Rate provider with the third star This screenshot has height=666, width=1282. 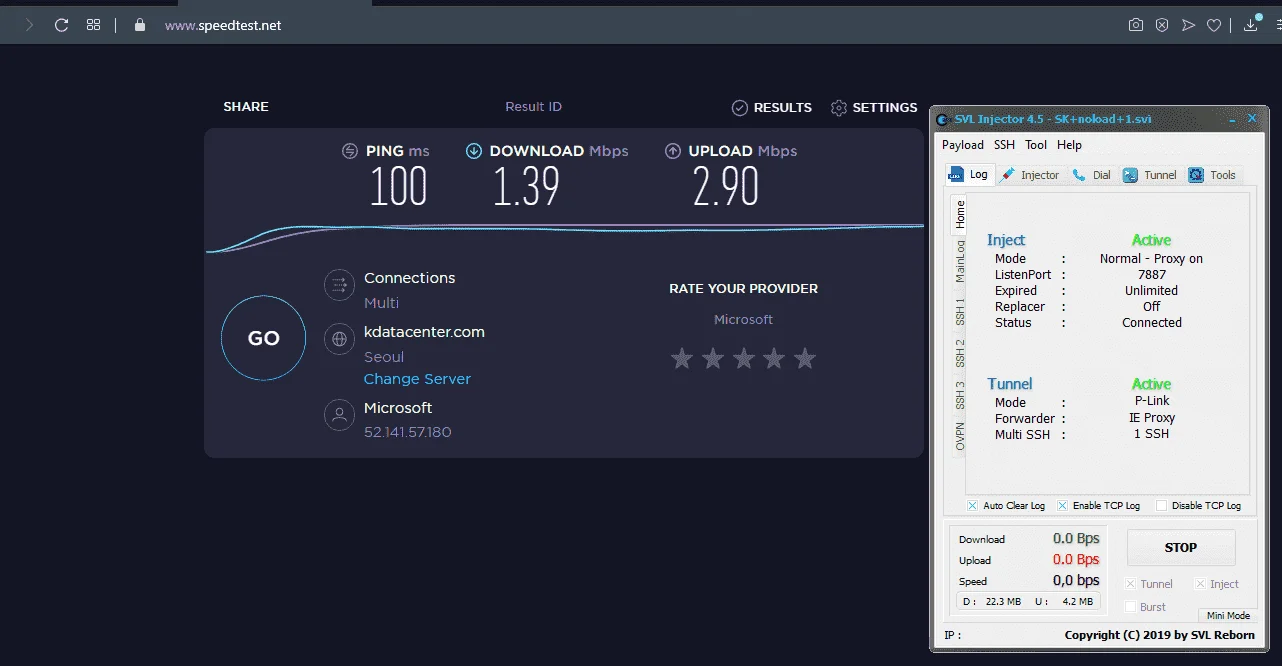tap(744, 358)
